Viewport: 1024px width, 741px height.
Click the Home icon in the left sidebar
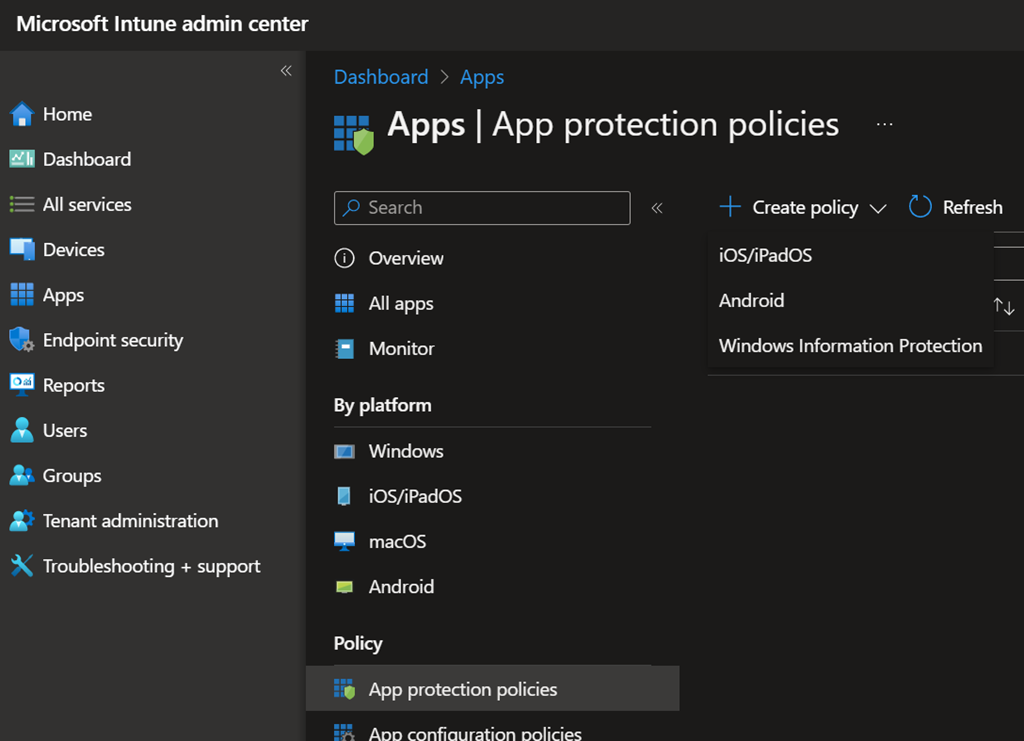point(22,115)
